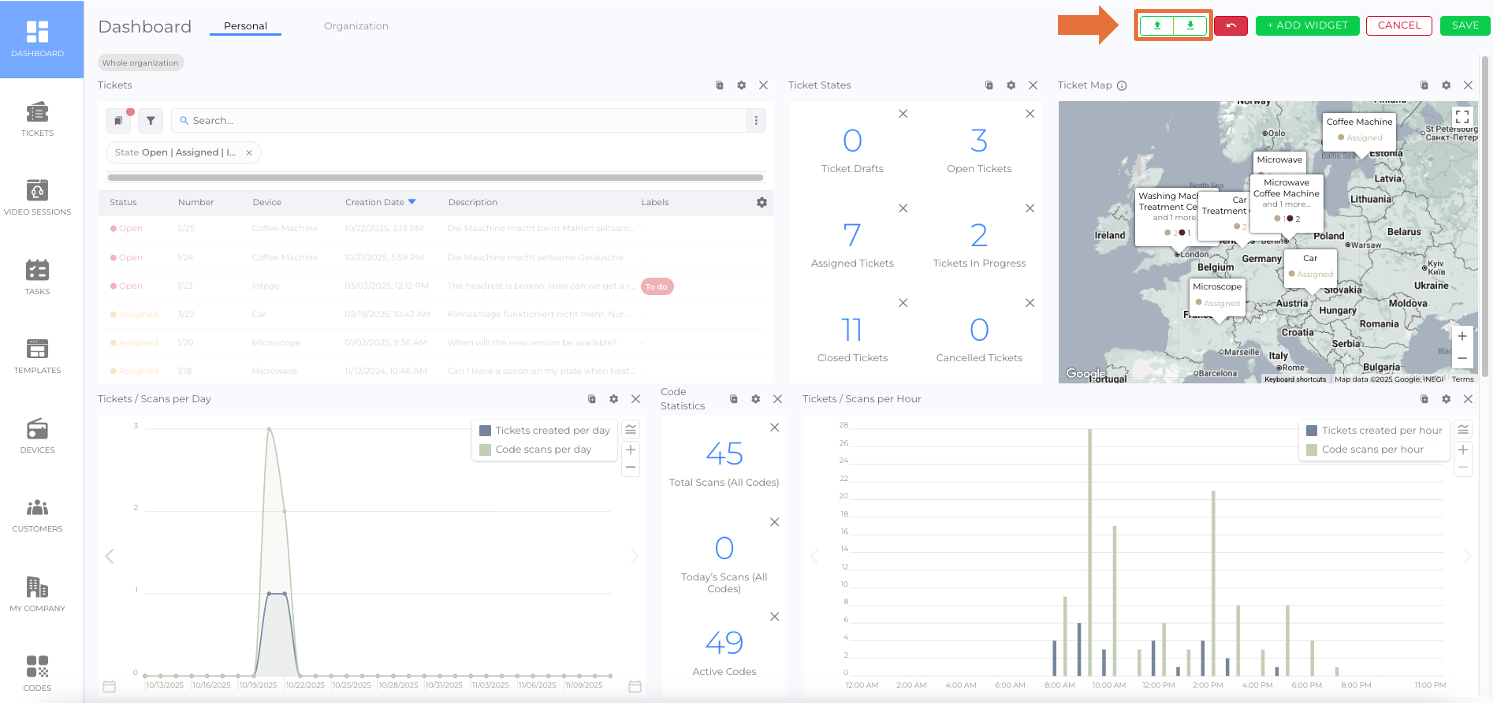The image size is (1494, 703).
Task: Go to Devices in the sidebar
Action: point(37,436)
